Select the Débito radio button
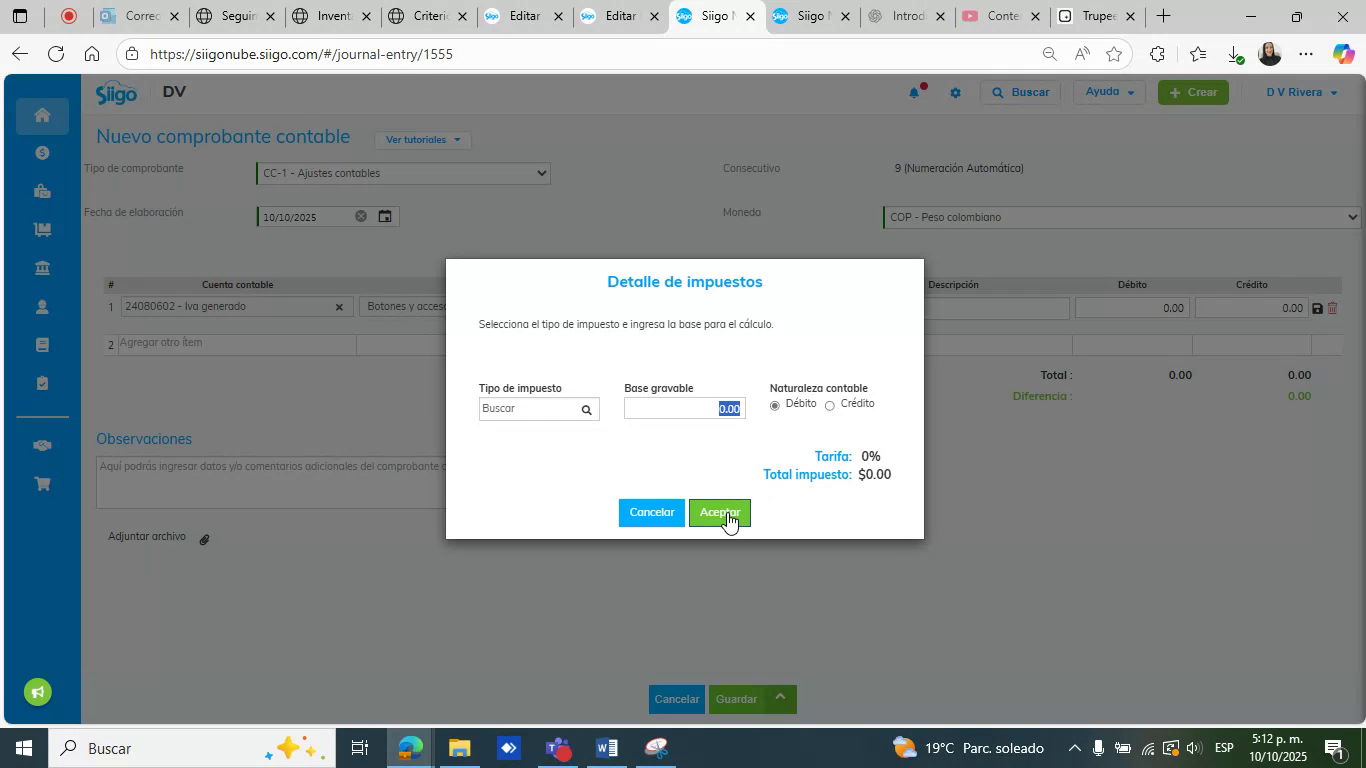The image size is (1366, 768). tap(775, 406)
